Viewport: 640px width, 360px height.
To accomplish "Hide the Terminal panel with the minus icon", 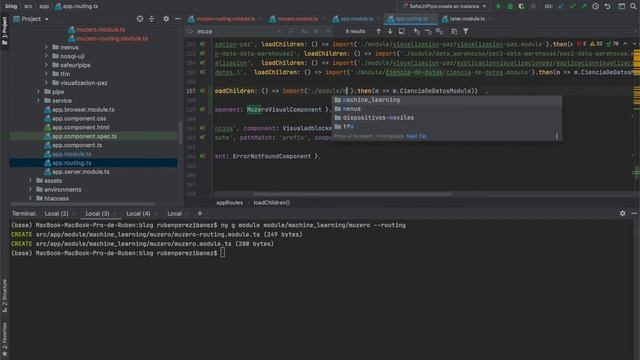I will [634, 213].
